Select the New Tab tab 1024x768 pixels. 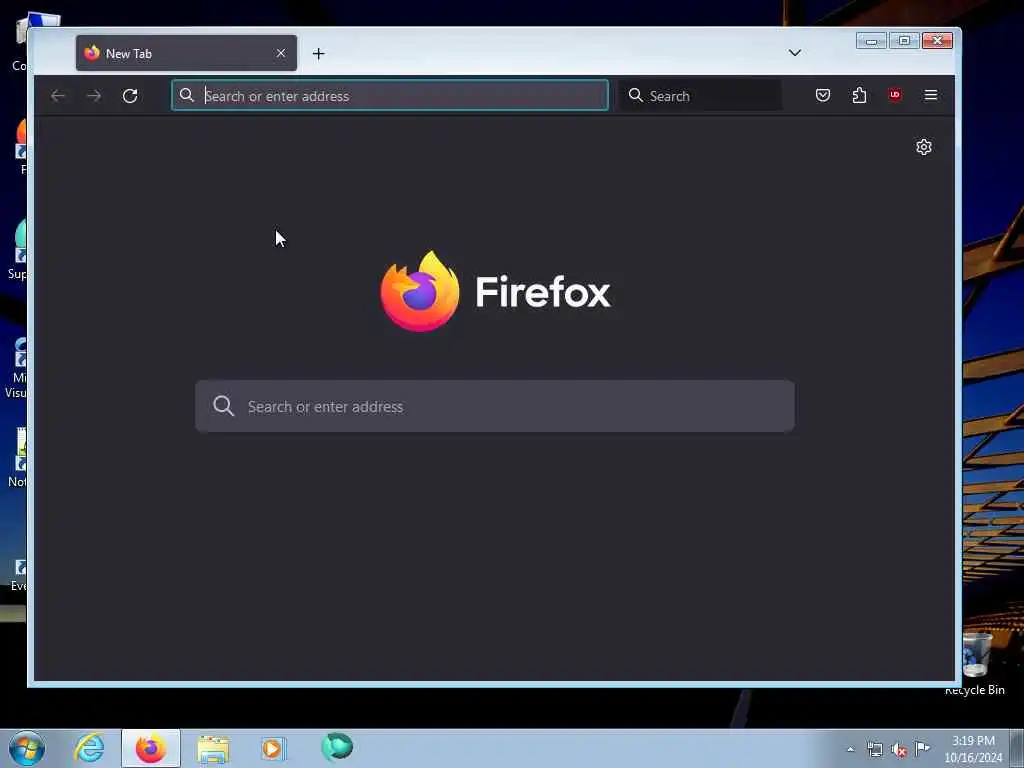pyautogui.click(x=186, y=54)
